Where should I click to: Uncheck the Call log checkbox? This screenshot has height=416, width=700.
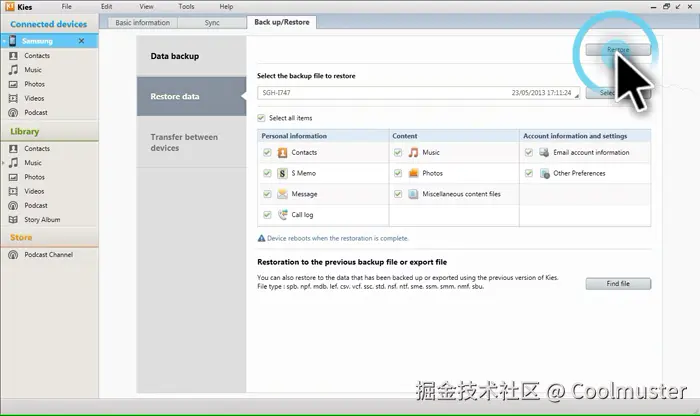pyautogui.click(x=267, y=215)
